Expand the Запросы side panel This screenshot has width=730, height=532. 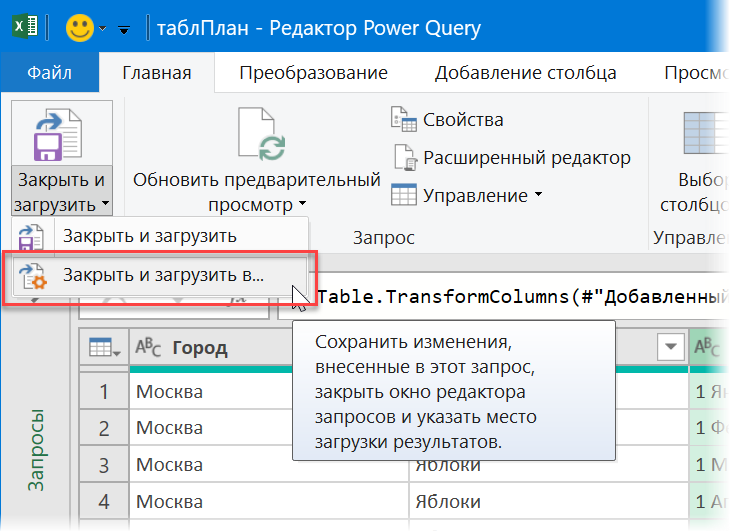click(x=35, y=450)
